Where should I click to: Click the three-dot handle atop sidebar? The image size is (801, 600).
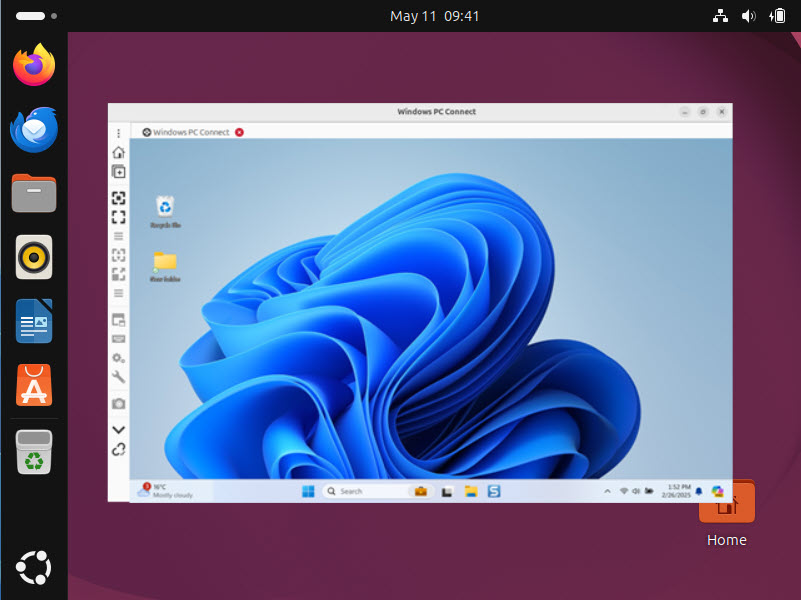119,133
